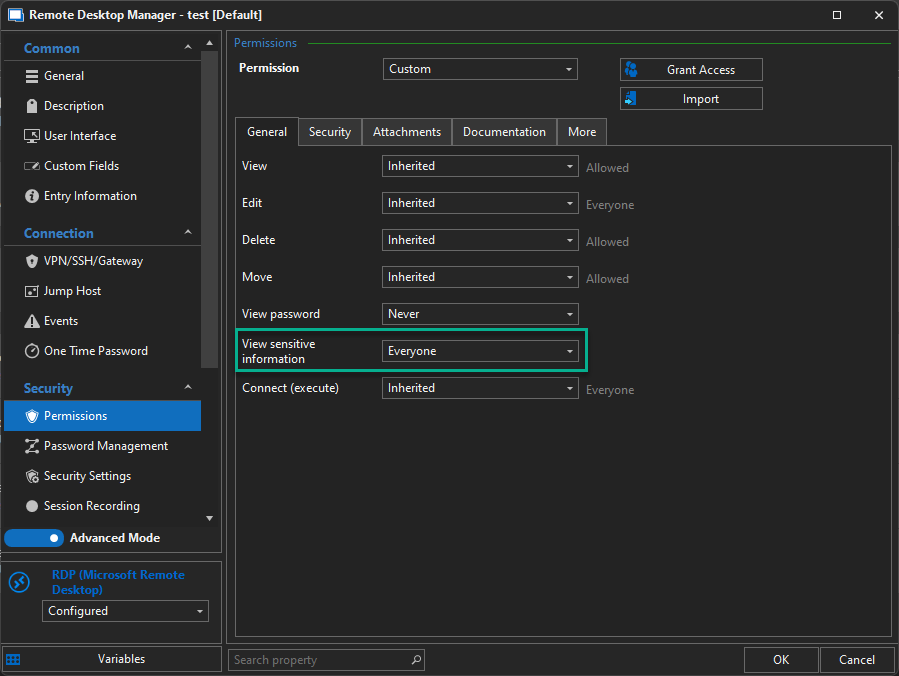Image resolution: width=899 pixels, height=676 pixels.
Task: Open the Permission Custom dropdown
Action: point(480,69)
